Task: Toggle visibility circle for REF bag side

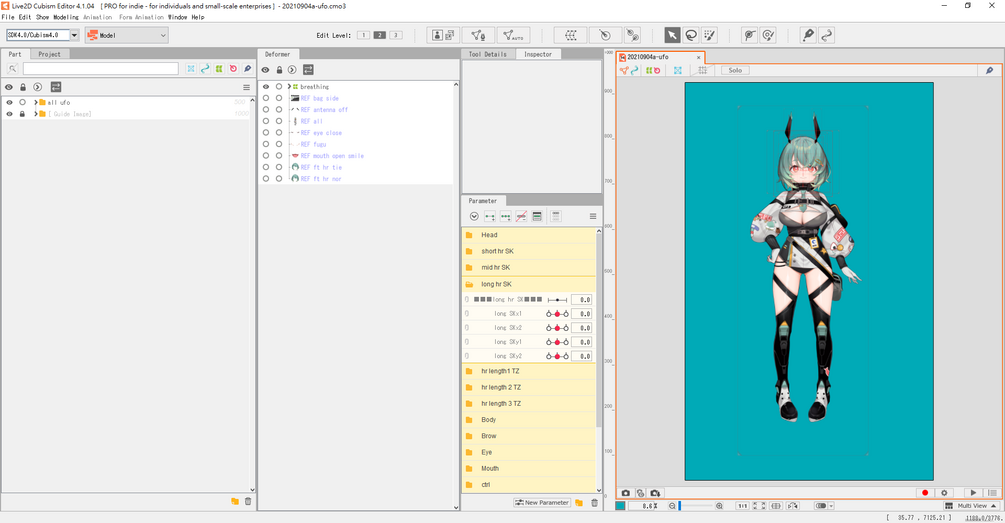Action: pyautogui.click(x=265, y=98)
